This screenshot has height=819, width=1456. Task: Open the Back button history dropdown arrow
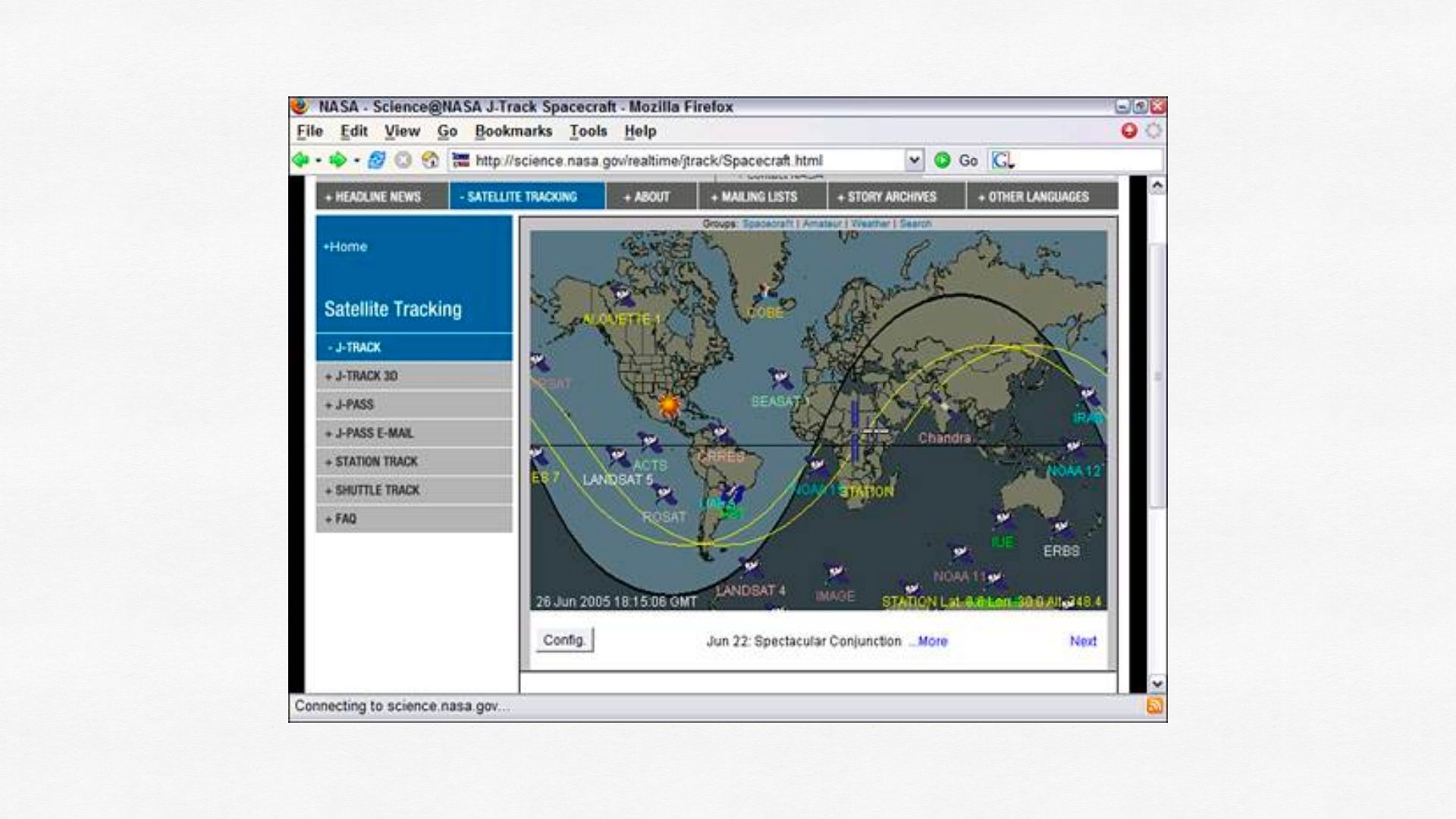[318, 160]
